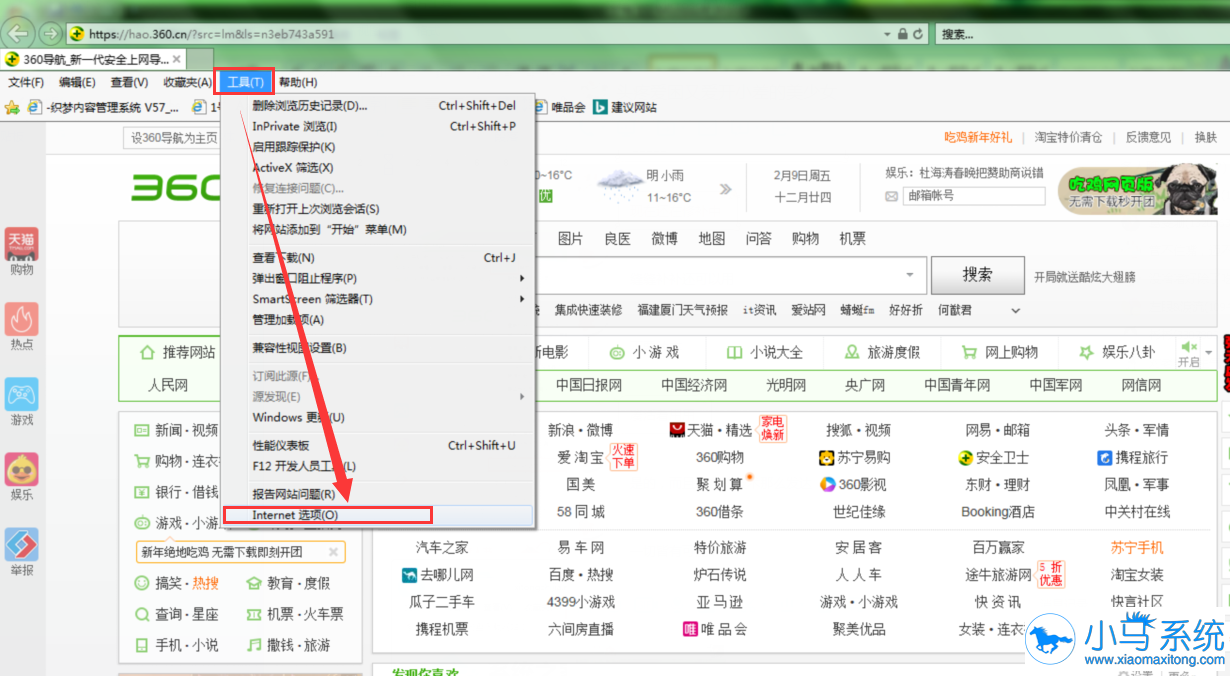The image size is (1230, 676).
Task: Go forward with the browser forward arrow
Action: 49,33
